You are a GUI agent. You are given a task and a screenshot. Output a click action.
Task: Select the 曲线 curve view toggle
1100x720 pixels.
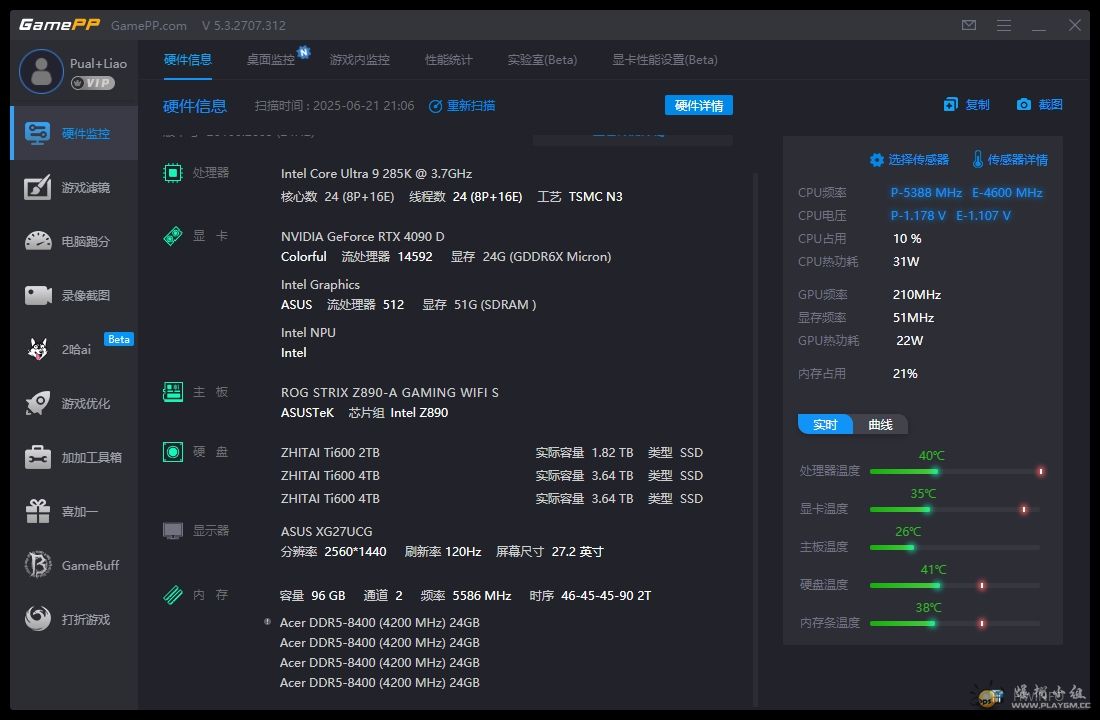click(x=880, y=425)
